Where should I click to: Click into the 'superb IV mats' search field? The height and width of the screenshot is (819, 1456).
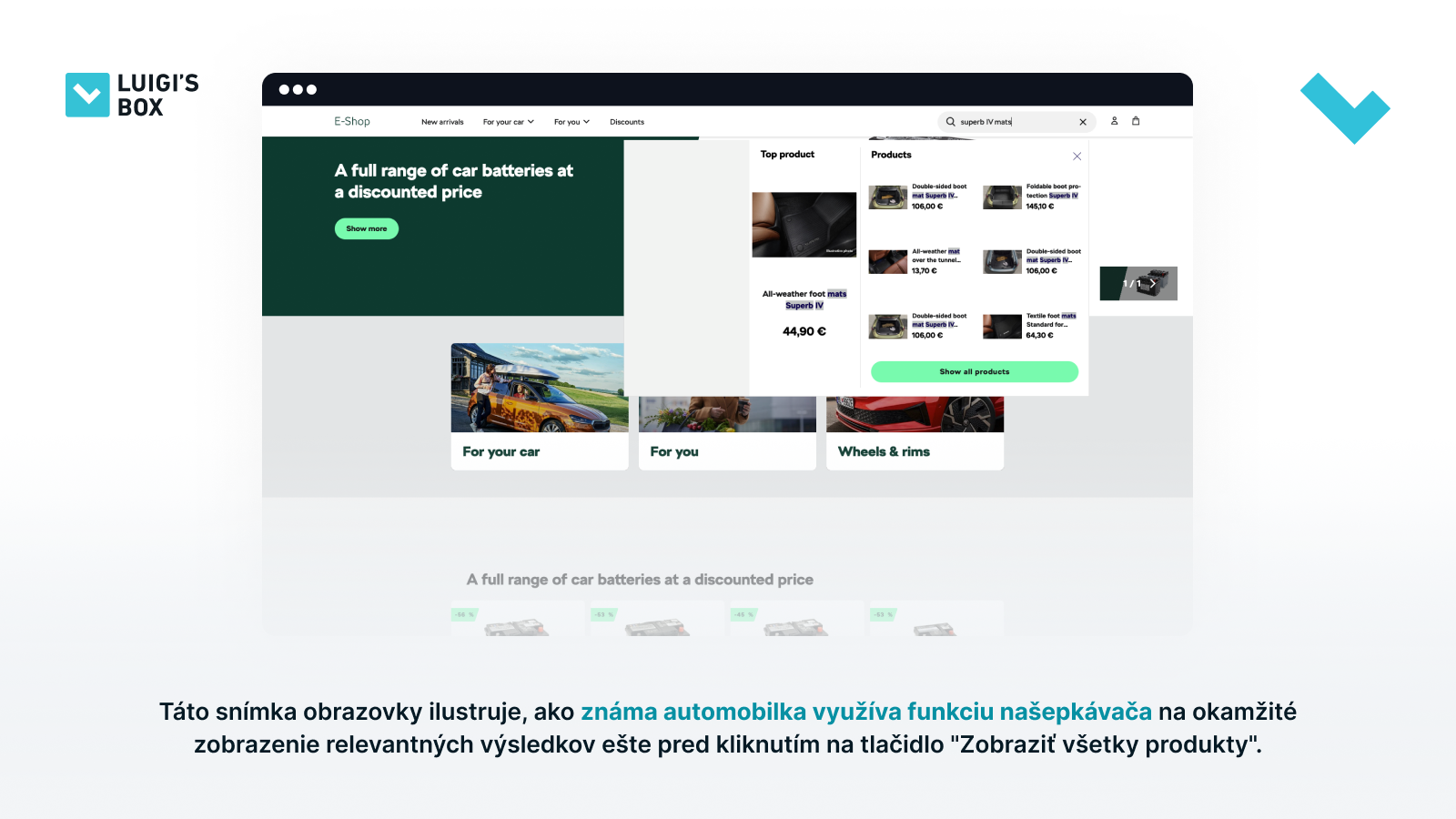click(x=1015, y=122)
